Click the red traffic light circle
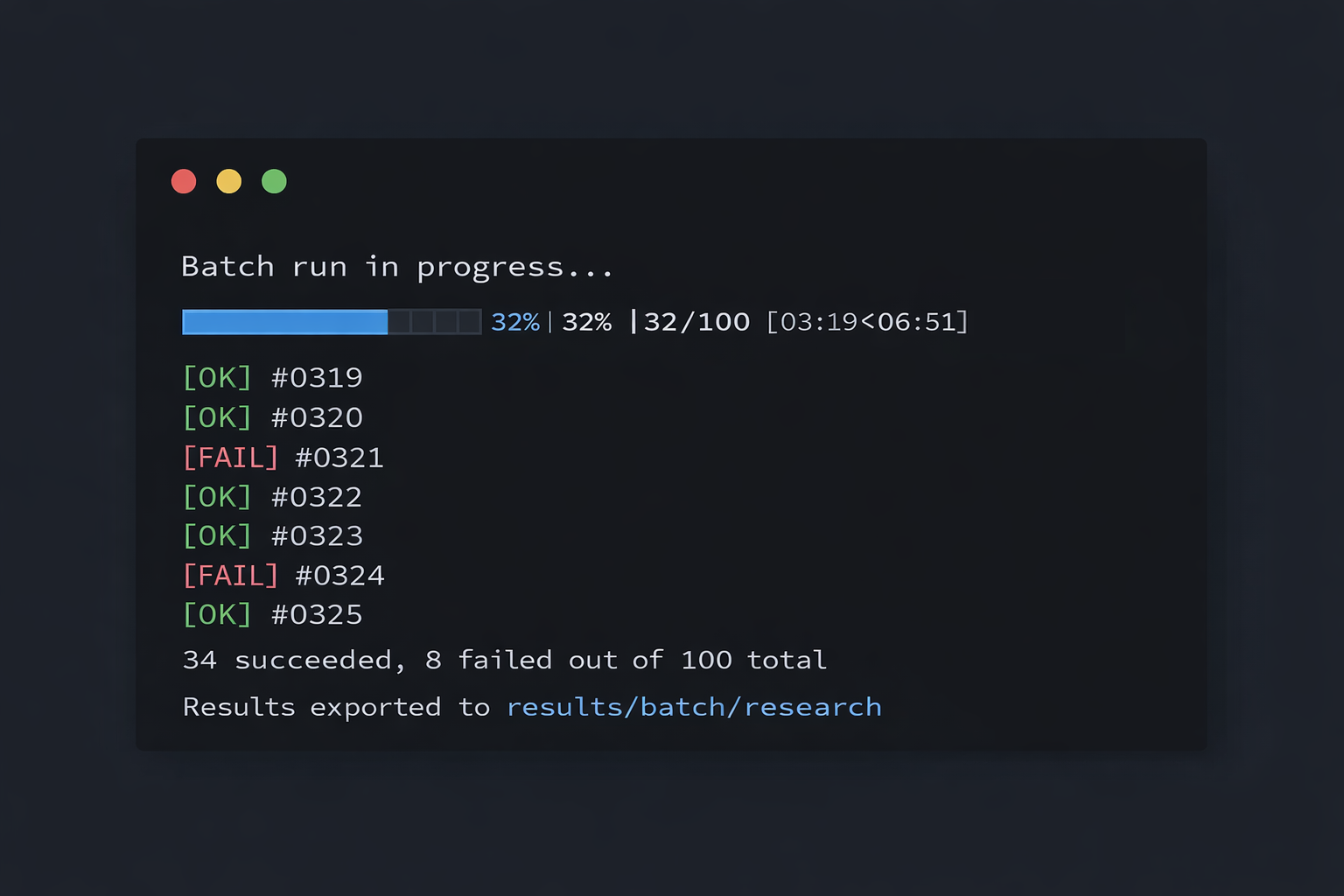The width and height of the screenshot is (1344, 896). click(x=184, y=181)
